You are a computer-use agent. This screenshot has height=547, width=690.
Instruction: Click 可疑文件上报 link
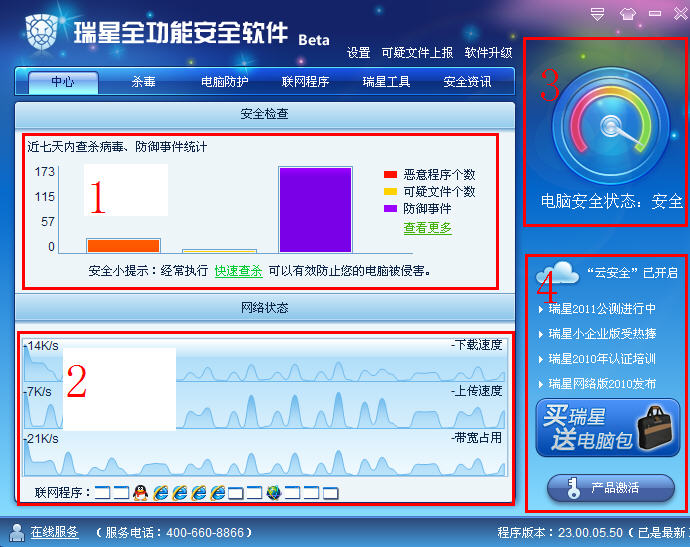point(417,53)
